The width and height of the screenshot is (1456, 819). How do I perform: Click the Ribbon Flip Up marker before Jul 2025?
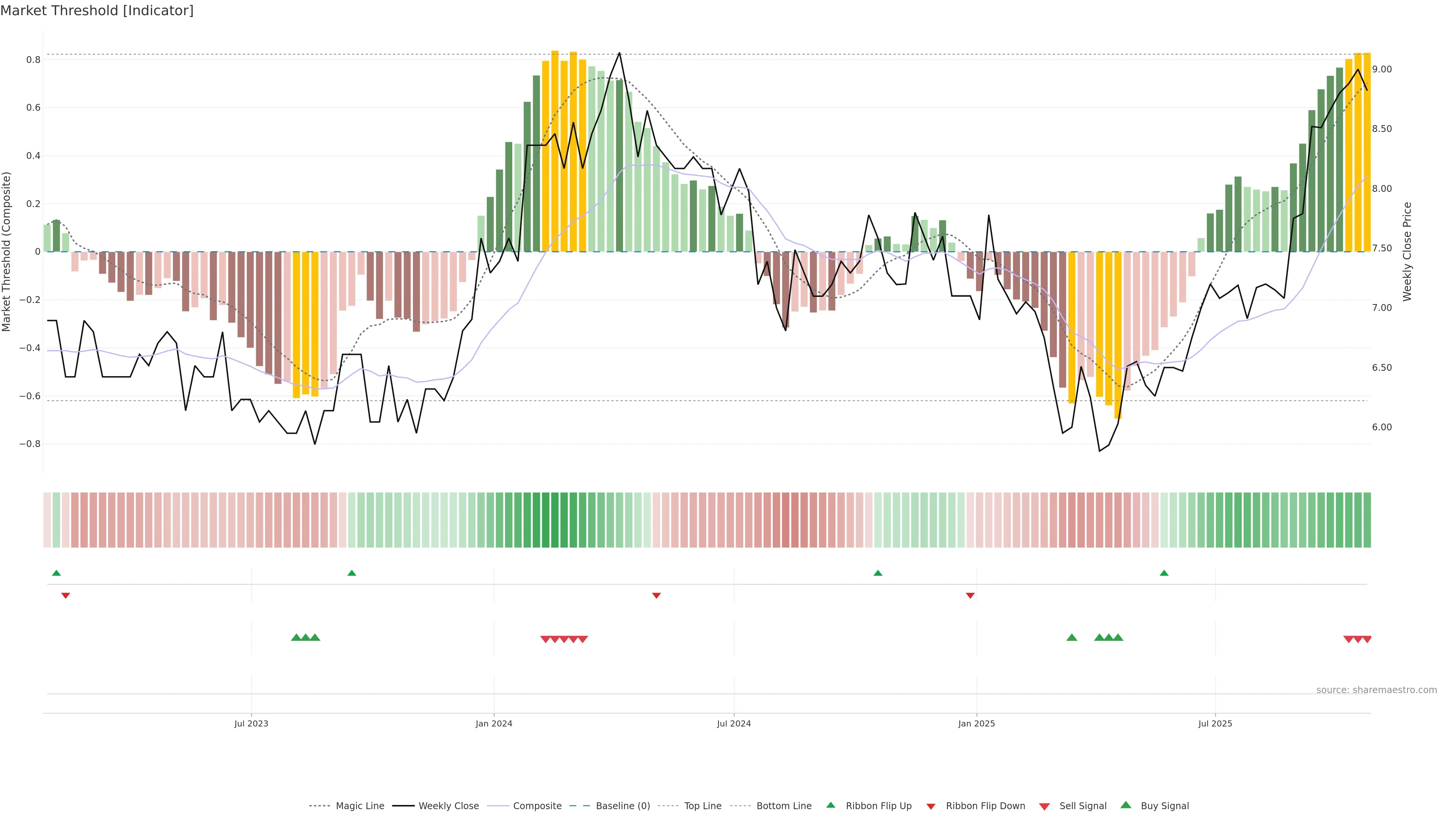(x=1164, y=573)
